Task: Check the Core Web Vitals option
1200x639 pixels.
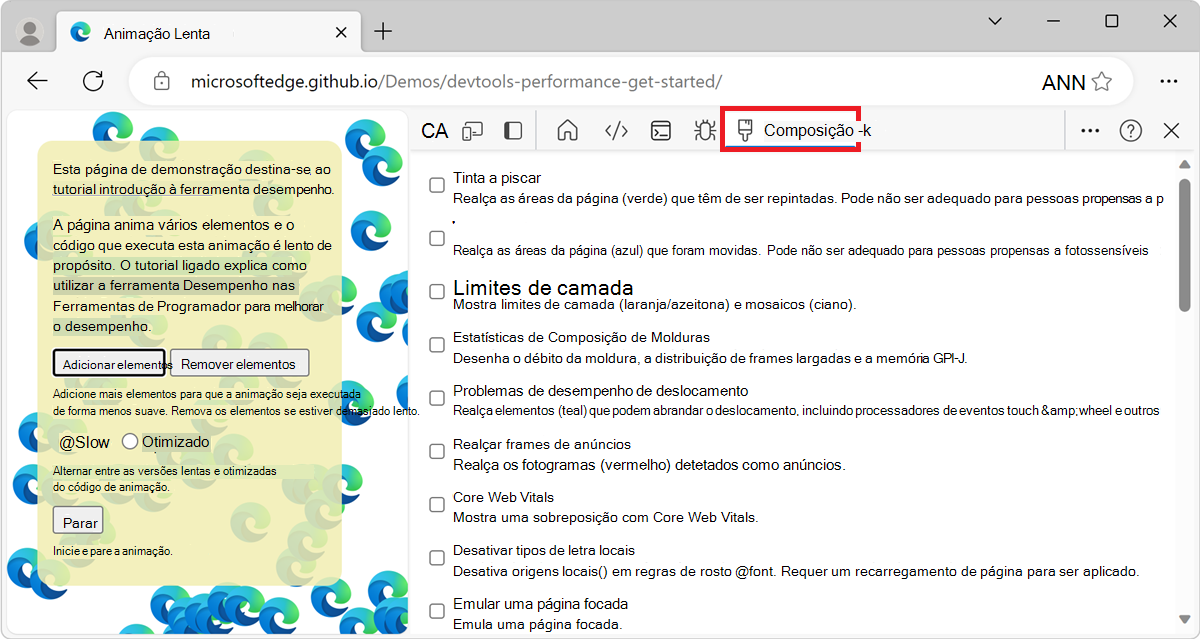Action: pos(436,504)
